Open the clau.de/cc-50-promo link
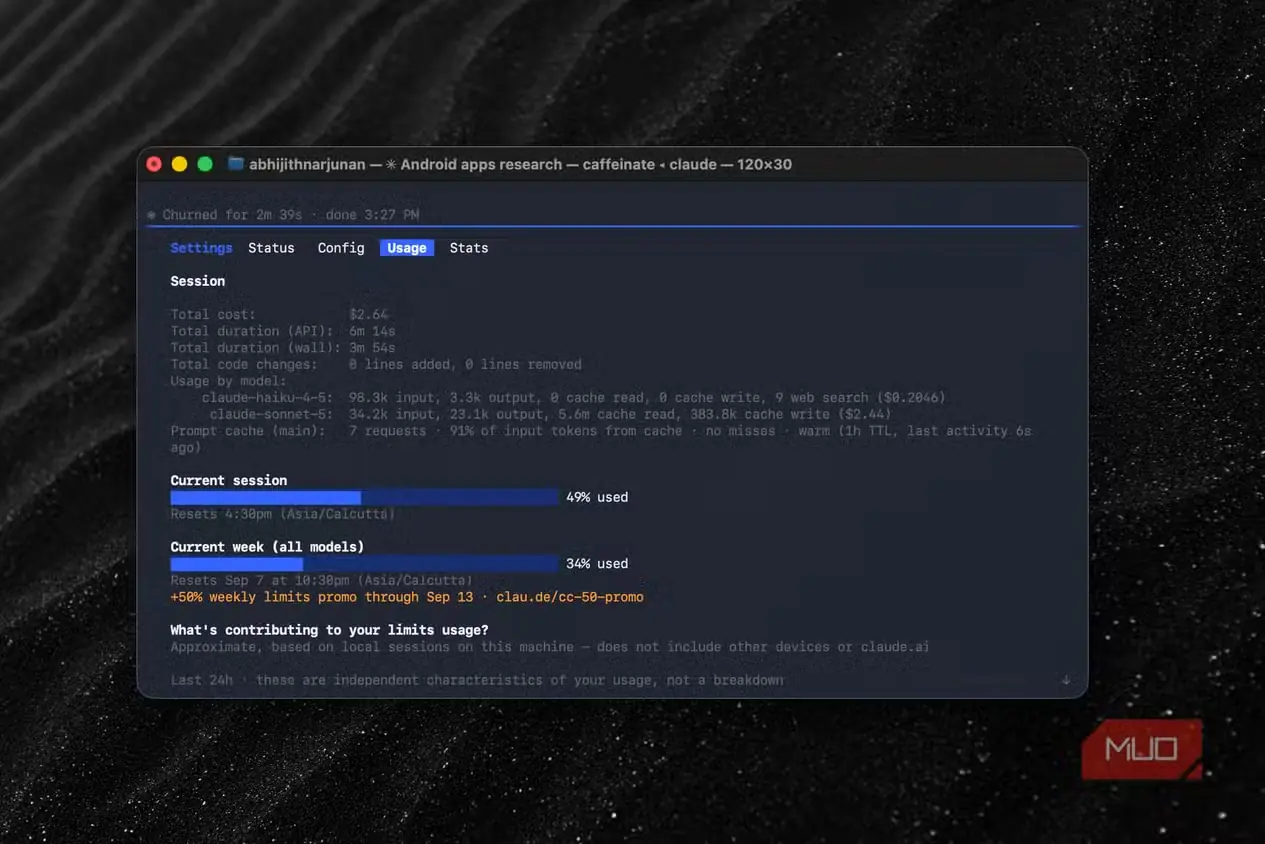 click(x=570, y=597)
